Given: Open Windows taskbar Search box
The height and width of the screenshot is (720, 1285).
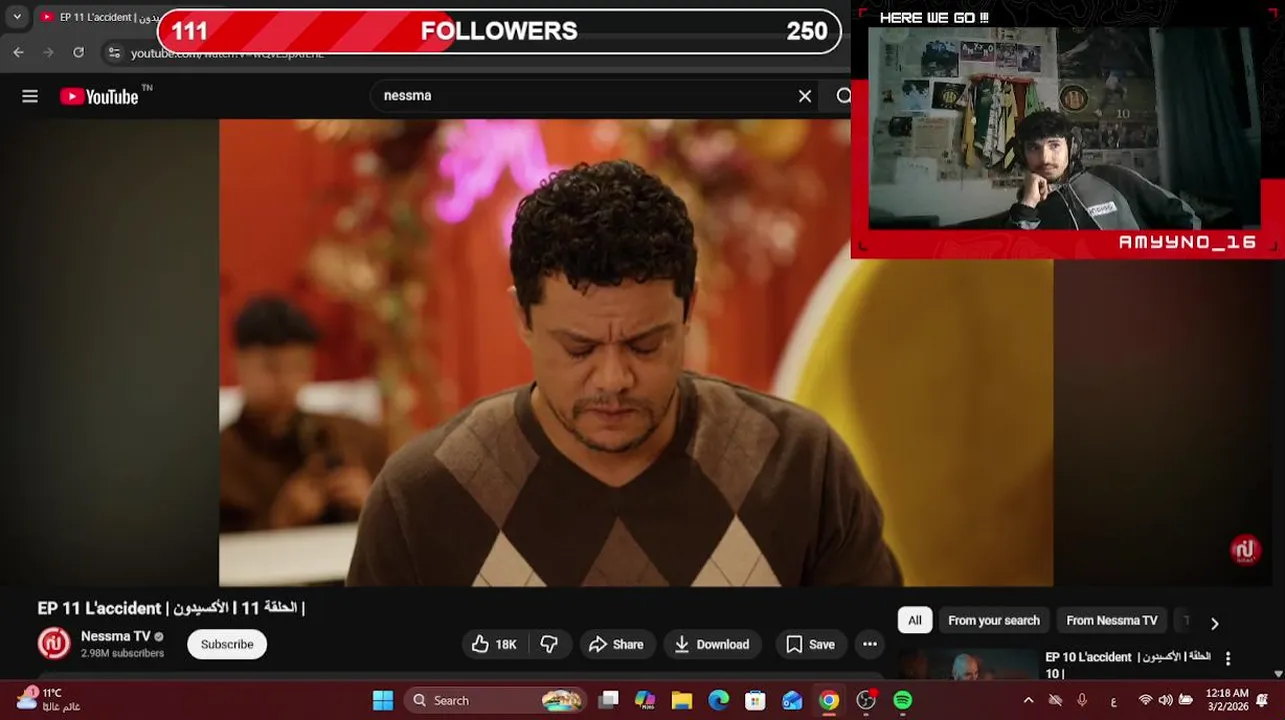Looking at the screenshot, I should [x=495, y=700].
